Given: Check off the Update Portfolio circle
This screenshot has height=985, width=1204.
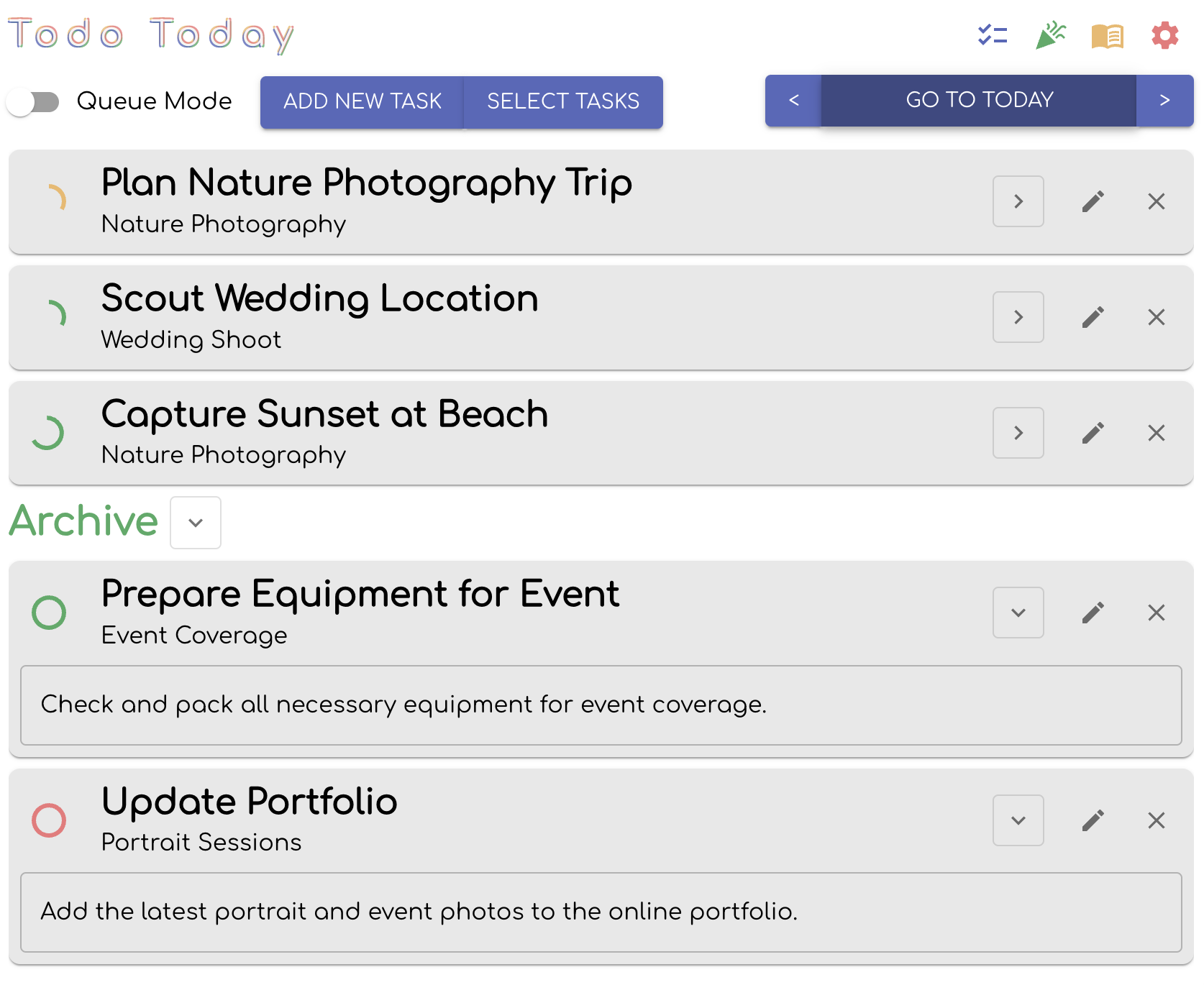Looking at the screenshot, I should [x=49, y=820].
